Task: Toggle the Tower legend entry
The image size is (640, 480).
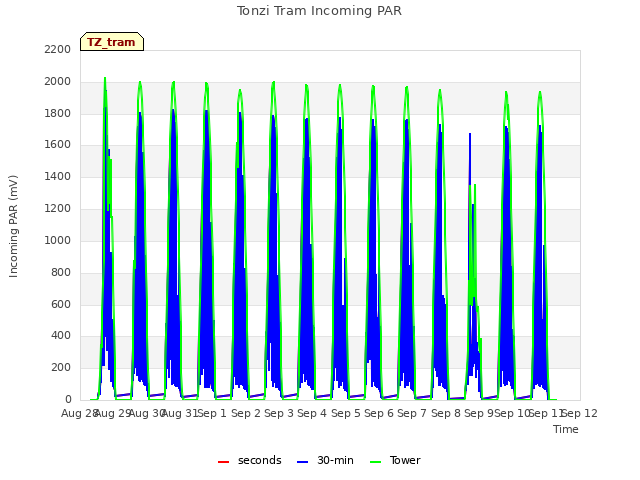Action: coord(395,460)
